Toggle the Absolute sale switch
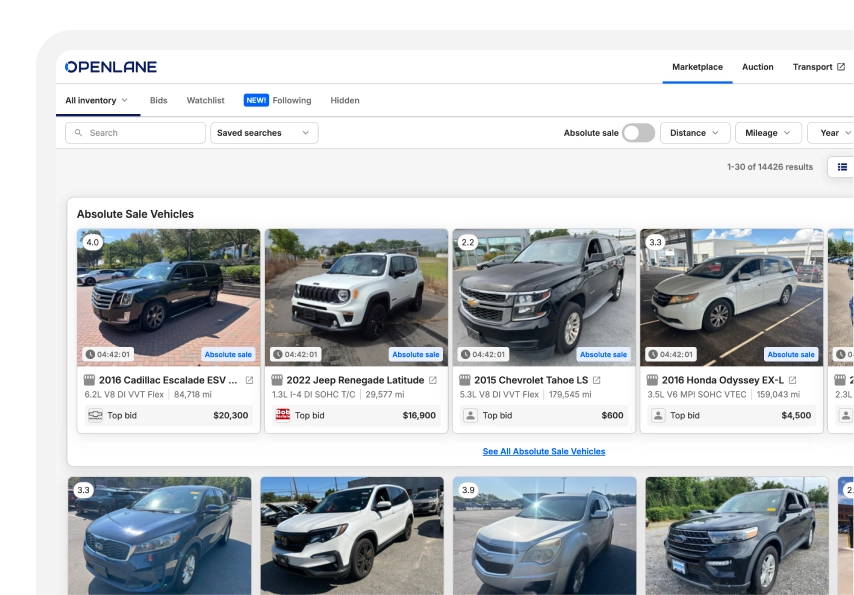This screenshot has height=595, width=854. pos(637,133)
